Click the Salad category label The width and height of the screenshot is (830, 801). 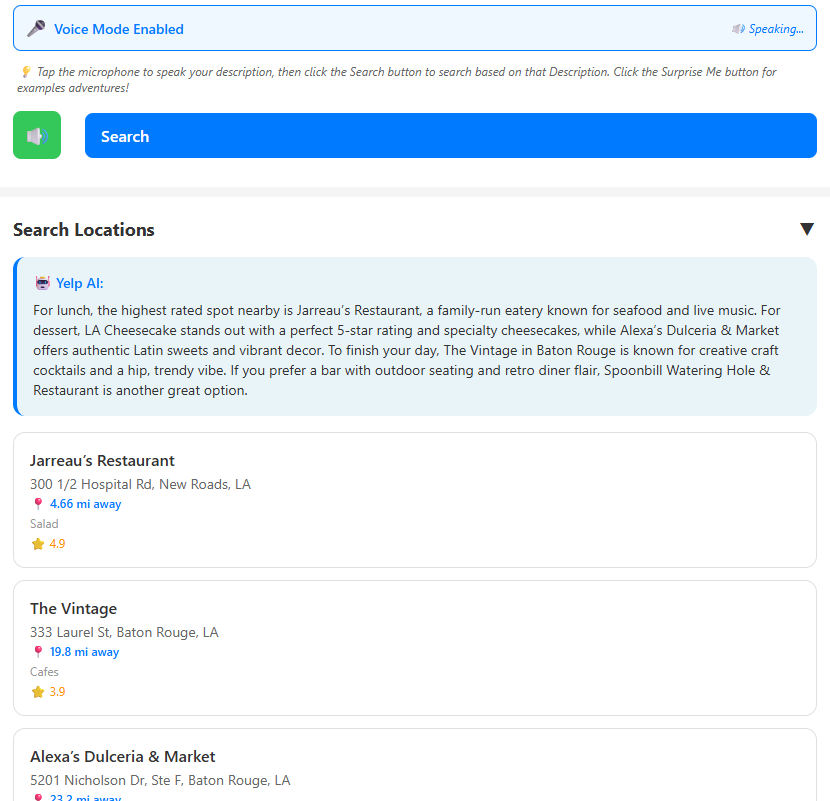(x=44, y=524)
